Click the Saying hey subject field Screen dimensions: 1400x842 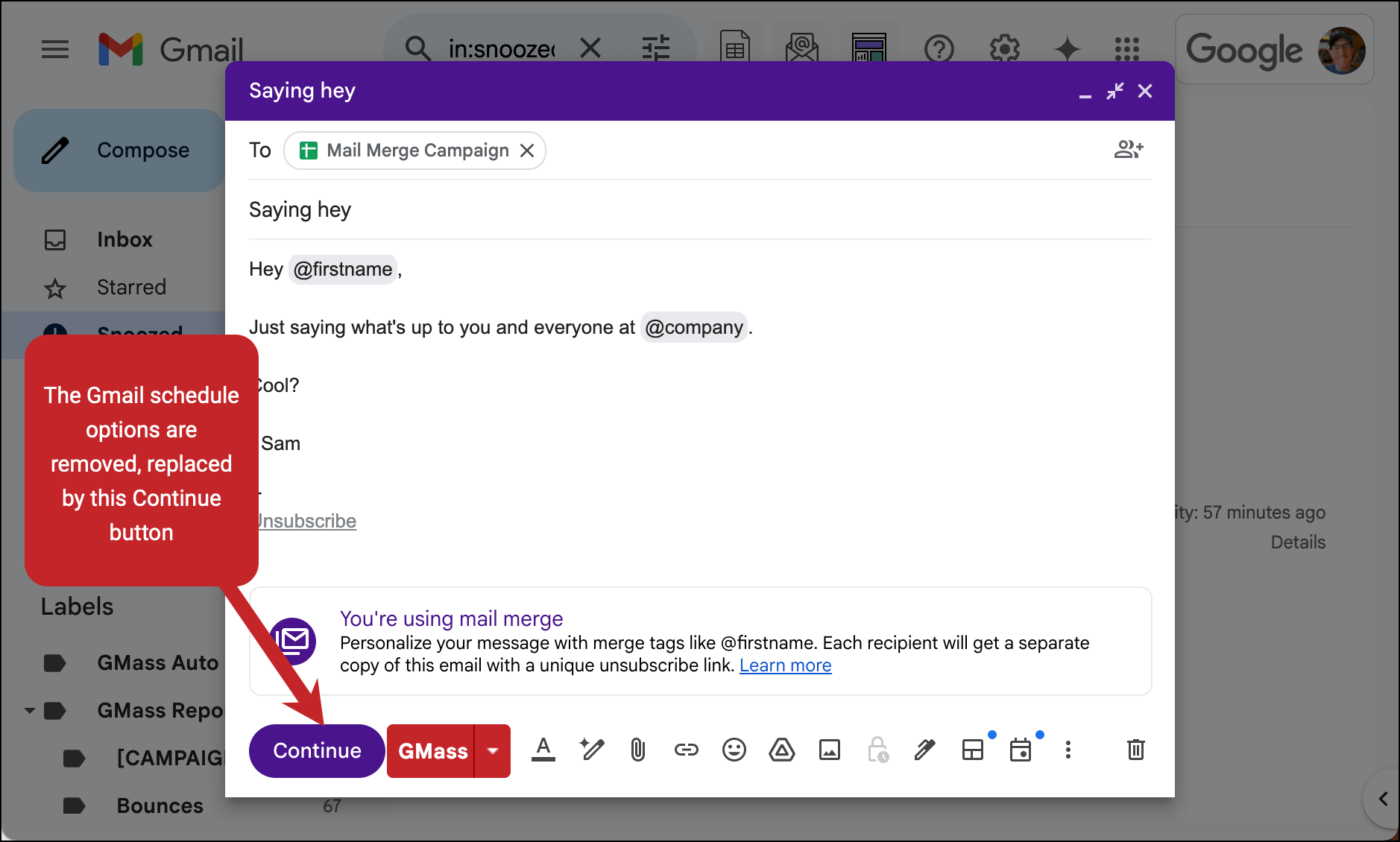(x=700, y=209)
